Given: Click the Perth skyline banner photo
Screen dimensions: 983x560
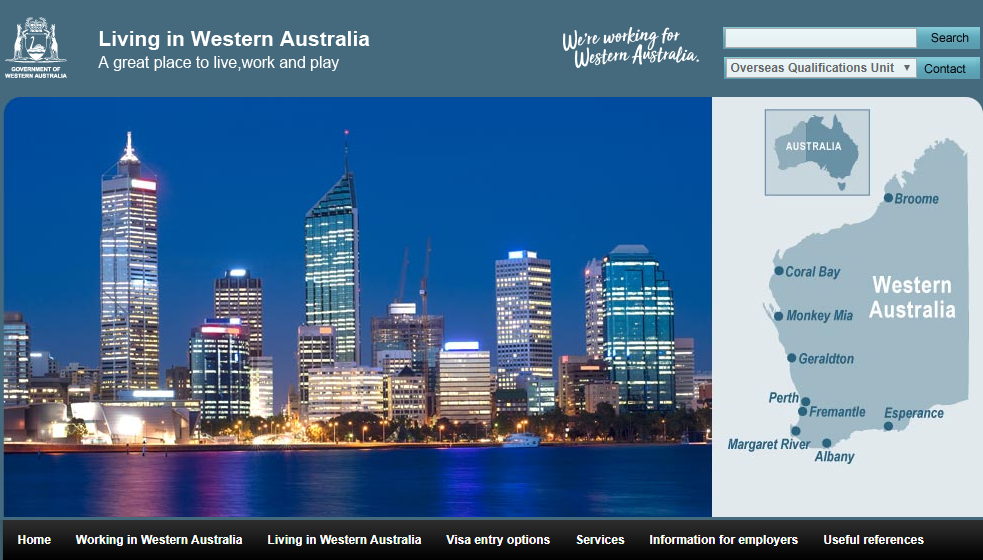Looking at the screenshot, I should point(357,307).
